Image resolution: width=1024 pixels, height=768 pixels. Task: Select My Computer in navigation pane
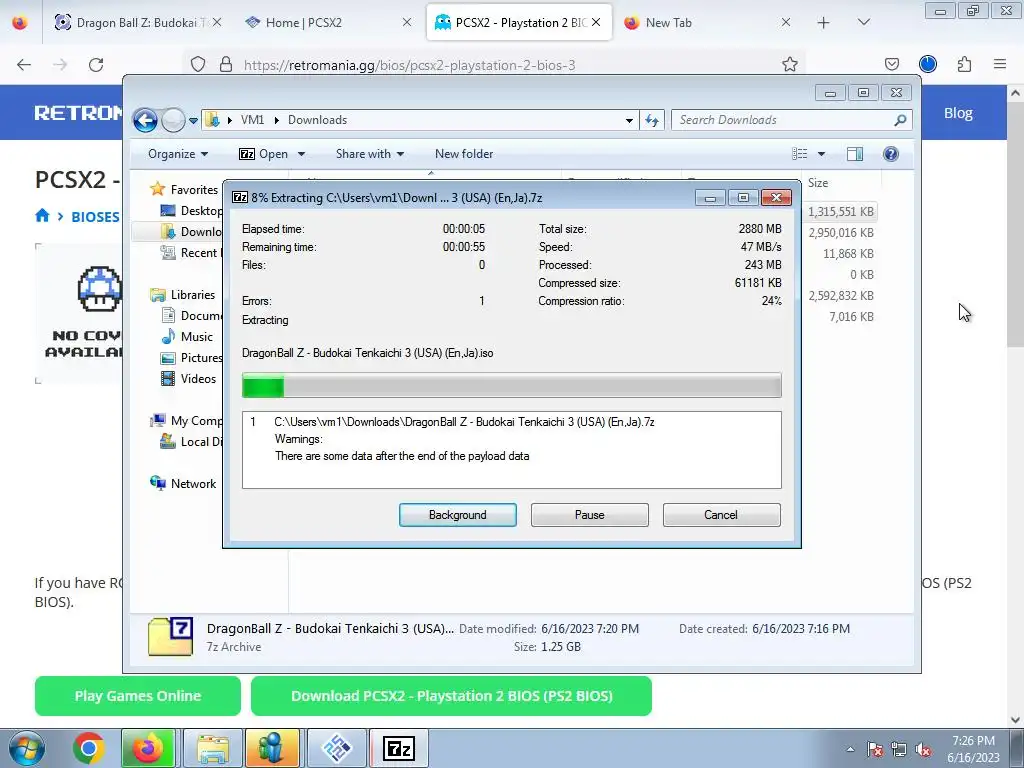pos(186,421)
